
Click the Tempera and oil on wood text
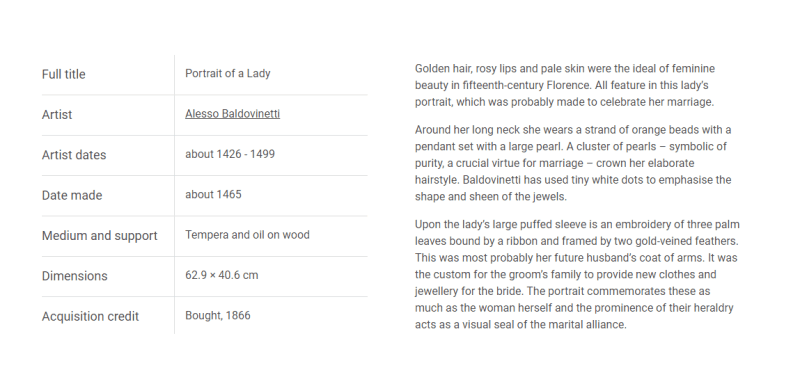tap(247, 235)
